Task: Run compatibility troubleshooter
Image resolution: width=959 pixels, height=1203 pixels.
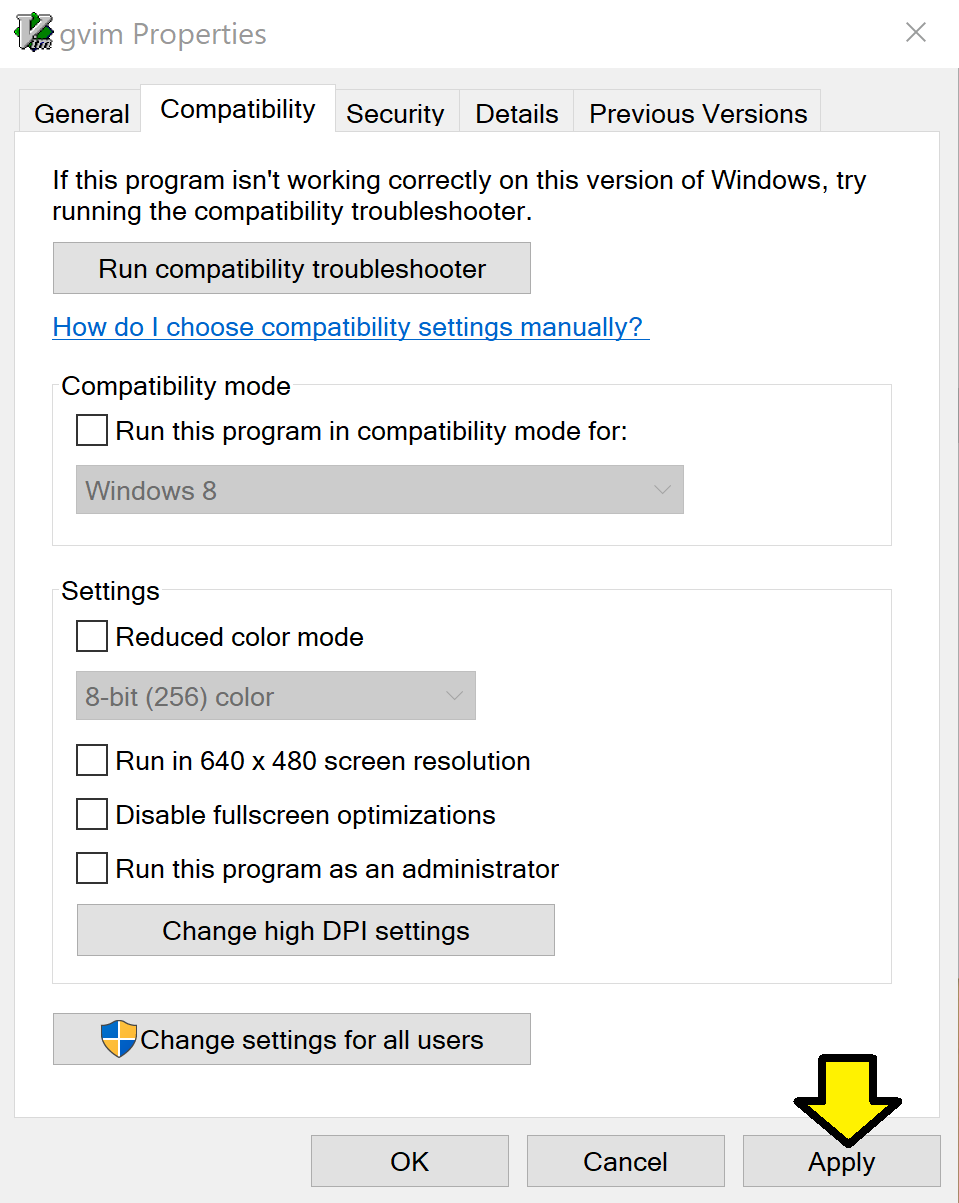Action: coord(292,268)
